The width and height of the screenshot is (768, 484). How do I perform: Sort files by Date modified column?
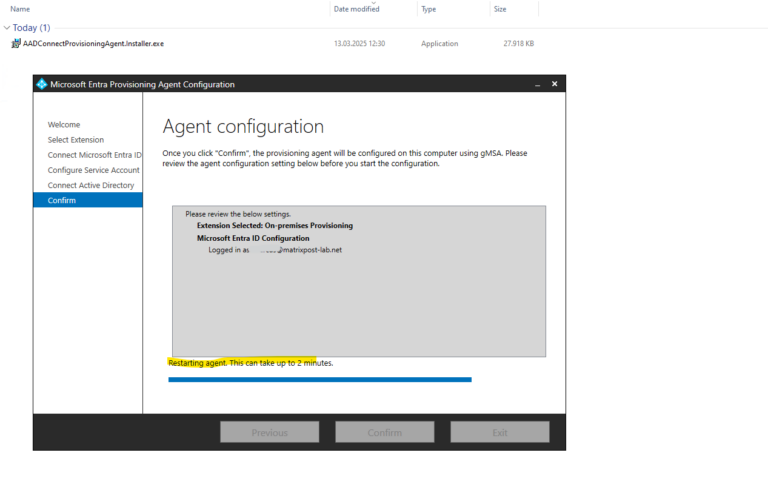tap(357, 9)
